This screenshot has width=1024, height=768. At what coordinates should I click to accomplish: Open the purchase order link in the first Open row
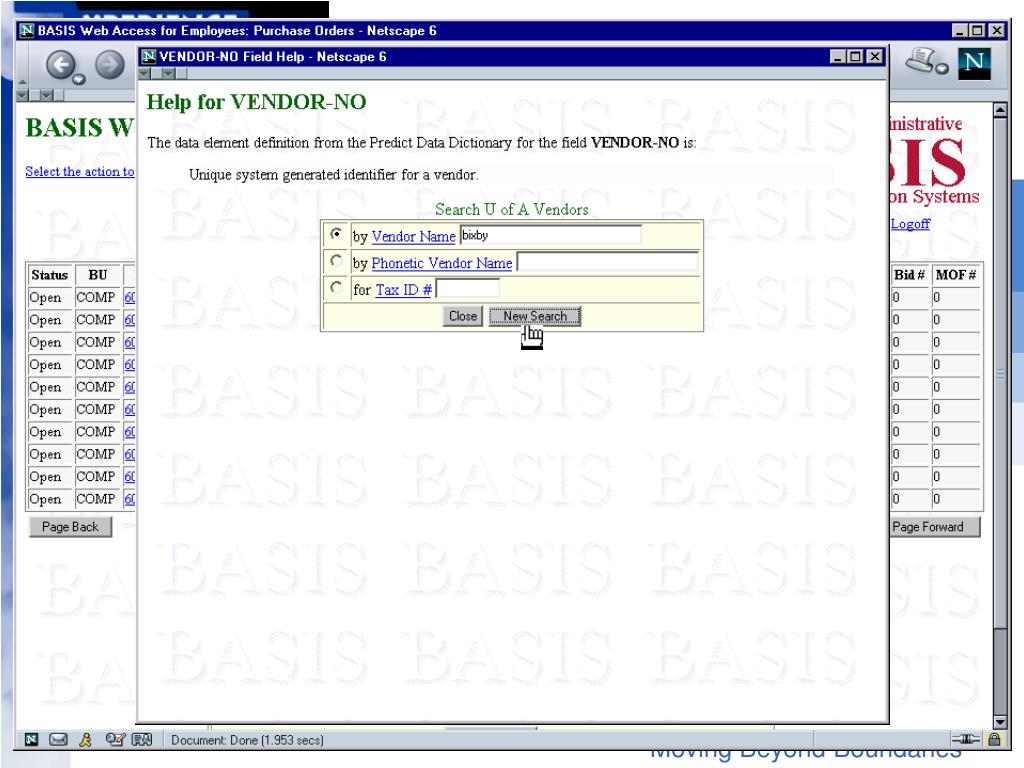130,298
